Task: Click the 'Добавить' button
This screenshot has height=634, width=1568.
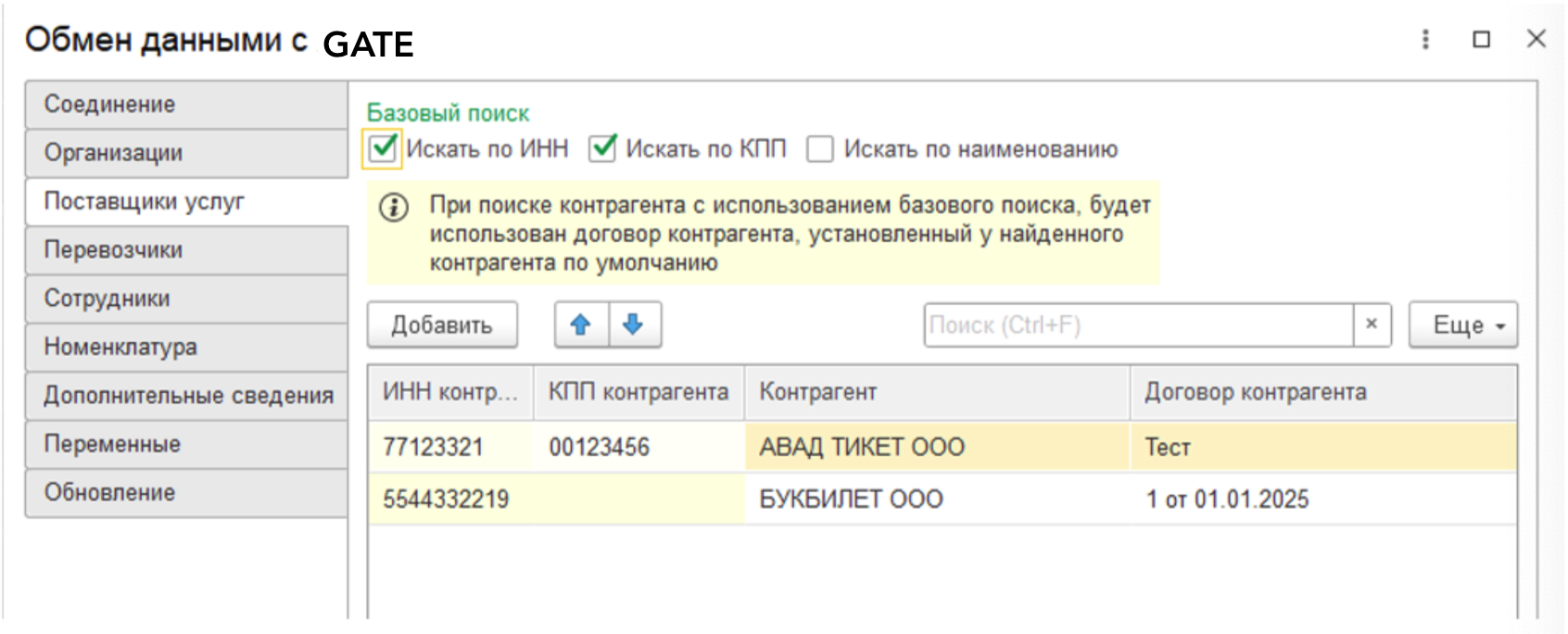Action: pos(442,324)
